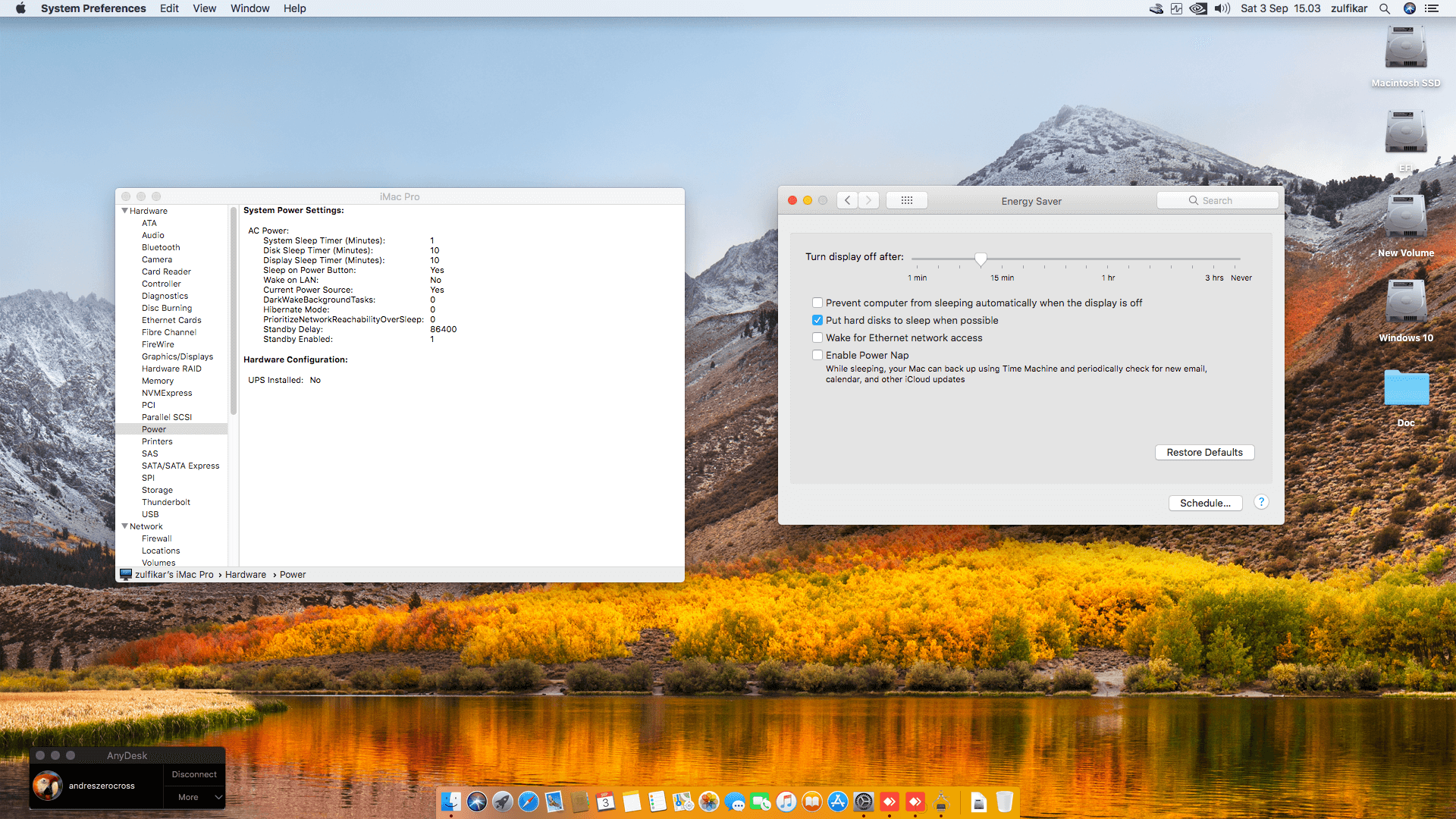Open the Trash from the Dock
The image size is (1456, 819).
tap(1006, 801)
